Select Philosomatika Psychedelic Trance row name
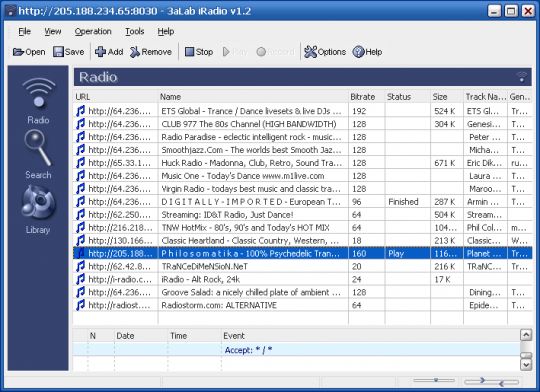Viewport: 540px width, 392px height. pyautogui.click(x=250, y=254)
